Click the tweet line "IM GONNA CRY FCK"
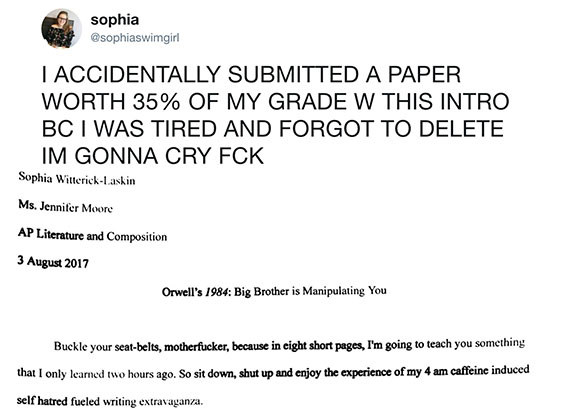565x409 pixels. (153, 156)
